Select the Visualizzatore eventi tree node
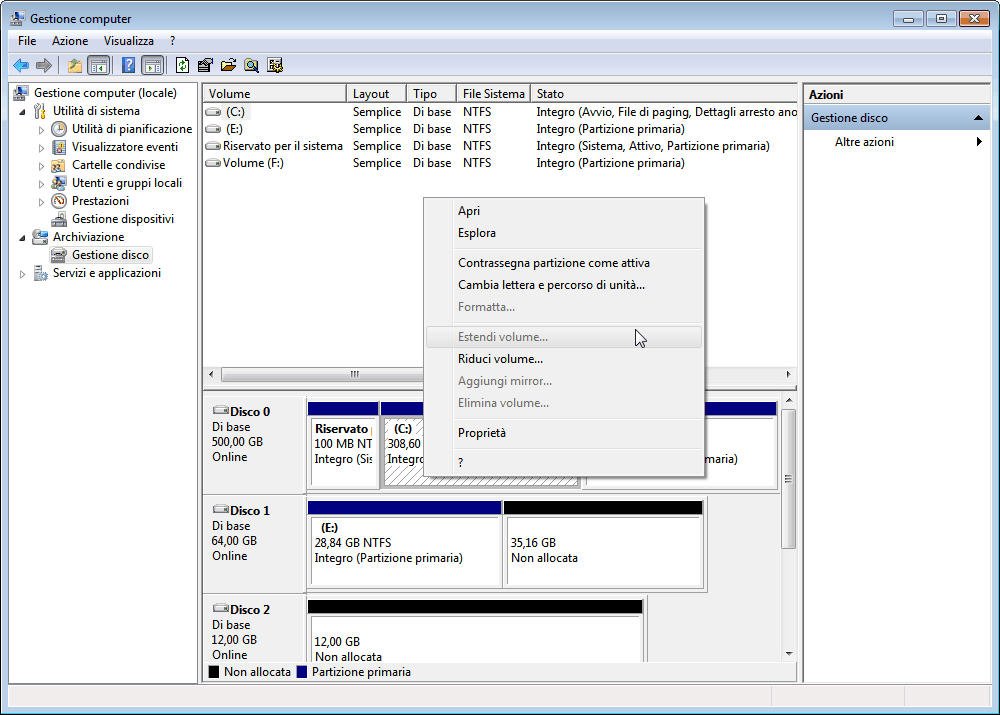This screenshot has height=715, width=1000. point(124,147)
